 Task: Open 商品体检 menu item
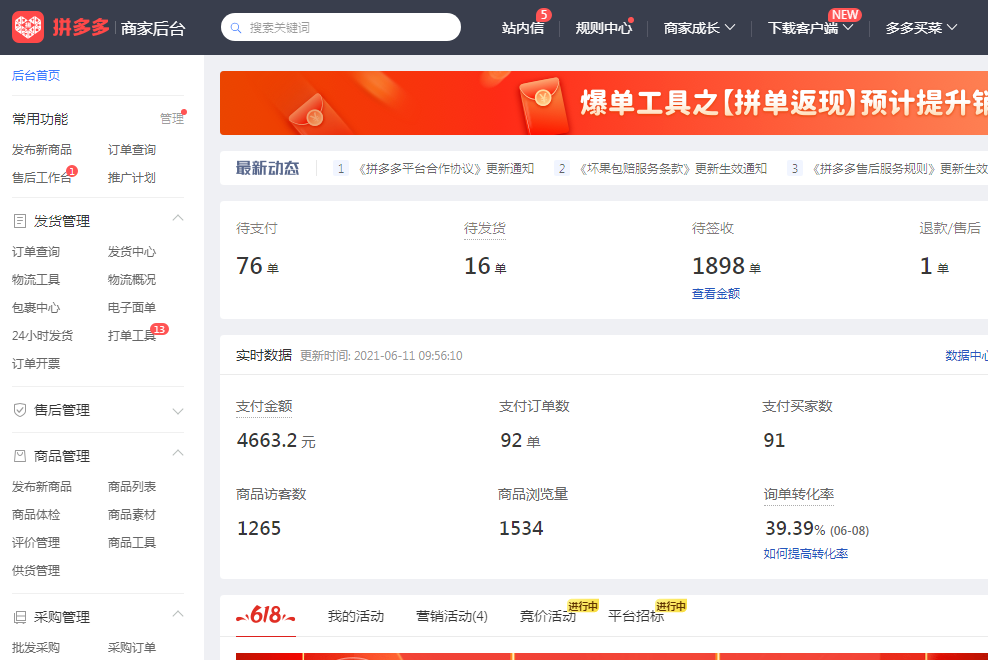click(x=36, y=515)
